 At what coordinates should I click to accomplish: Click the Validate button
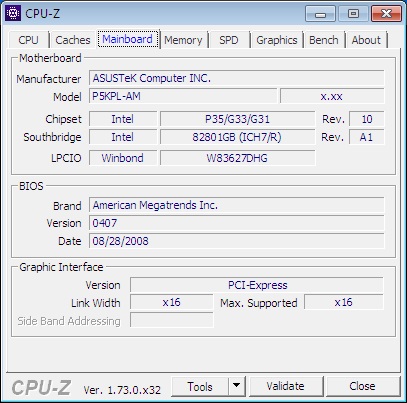[286, 387]
